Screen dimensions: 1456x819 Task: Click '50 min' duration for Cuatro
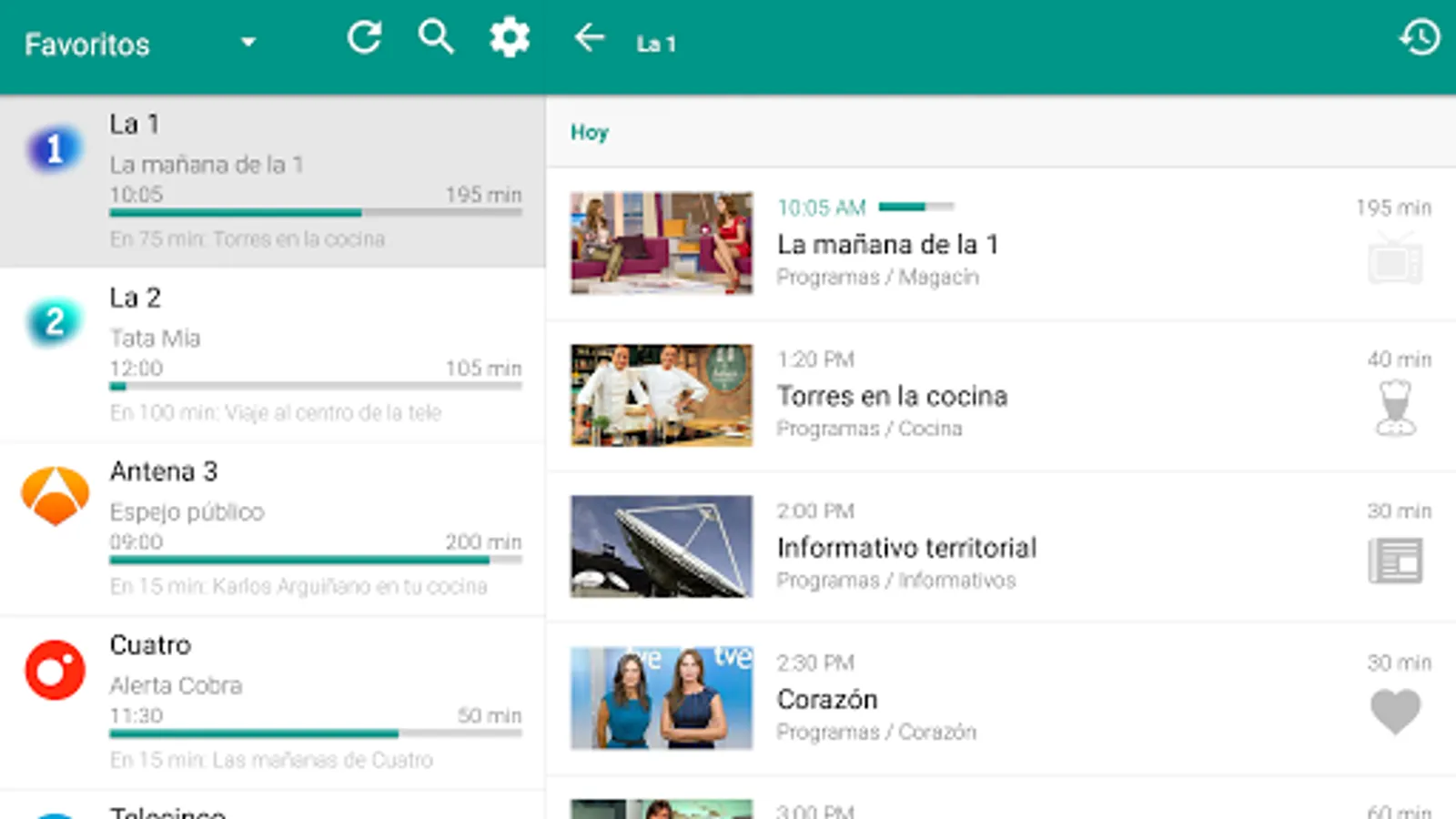(x=490, y=716)
